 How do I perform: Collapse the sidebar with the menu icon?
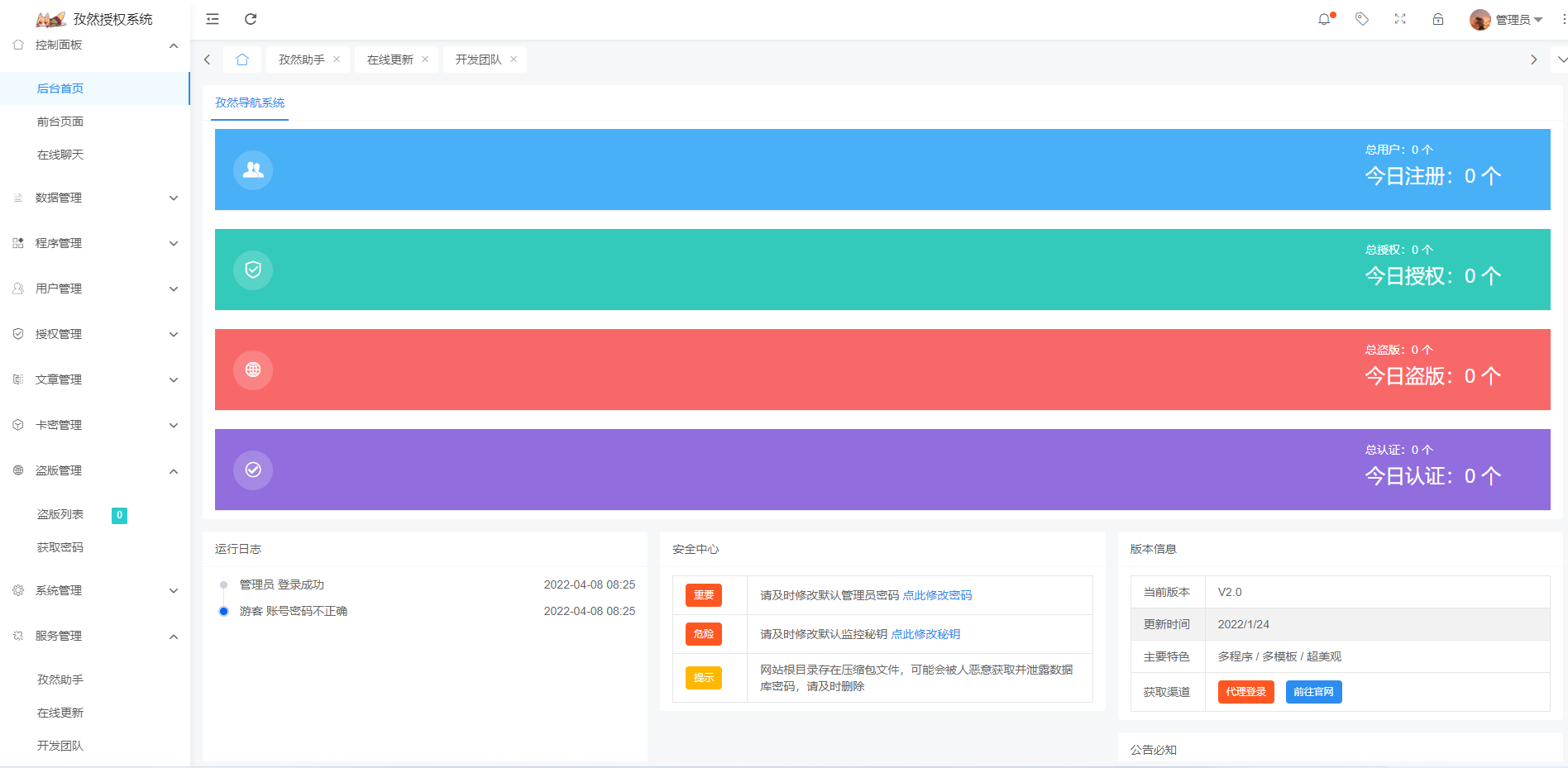[x=212, y=19]
